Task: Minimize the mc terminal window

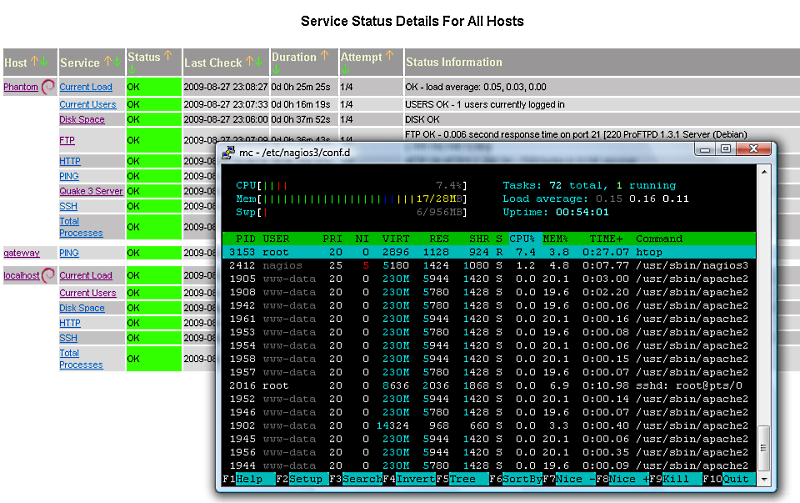Action: 705,149
